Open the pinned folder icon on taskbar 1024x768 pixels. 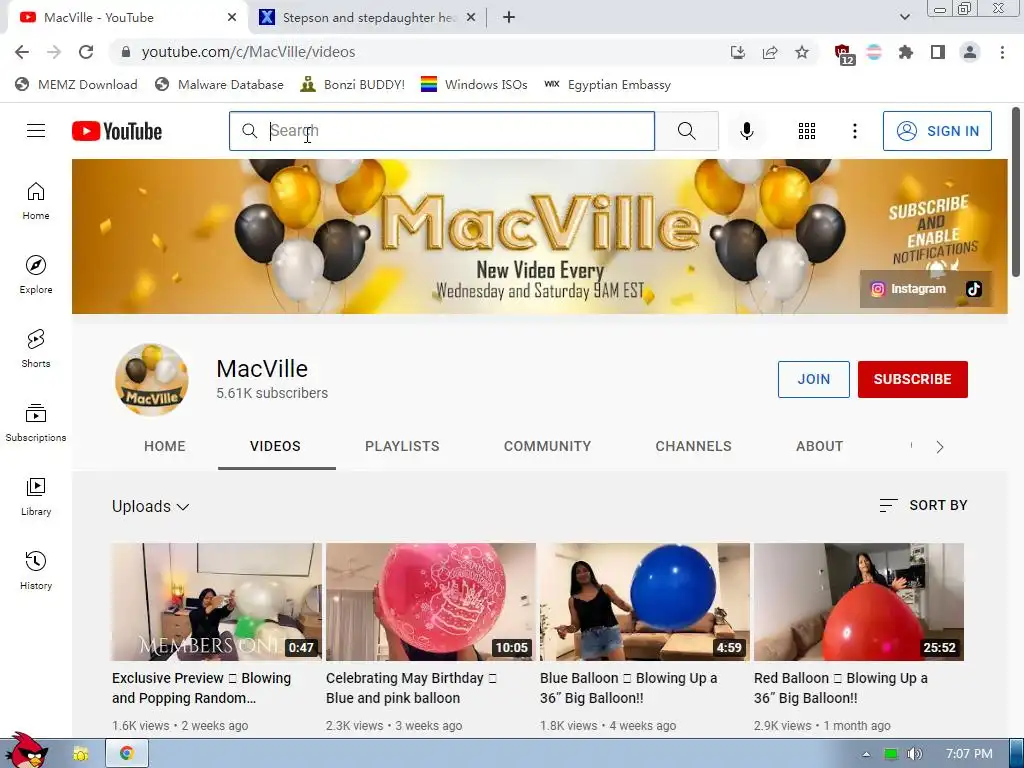coord(81,754)
